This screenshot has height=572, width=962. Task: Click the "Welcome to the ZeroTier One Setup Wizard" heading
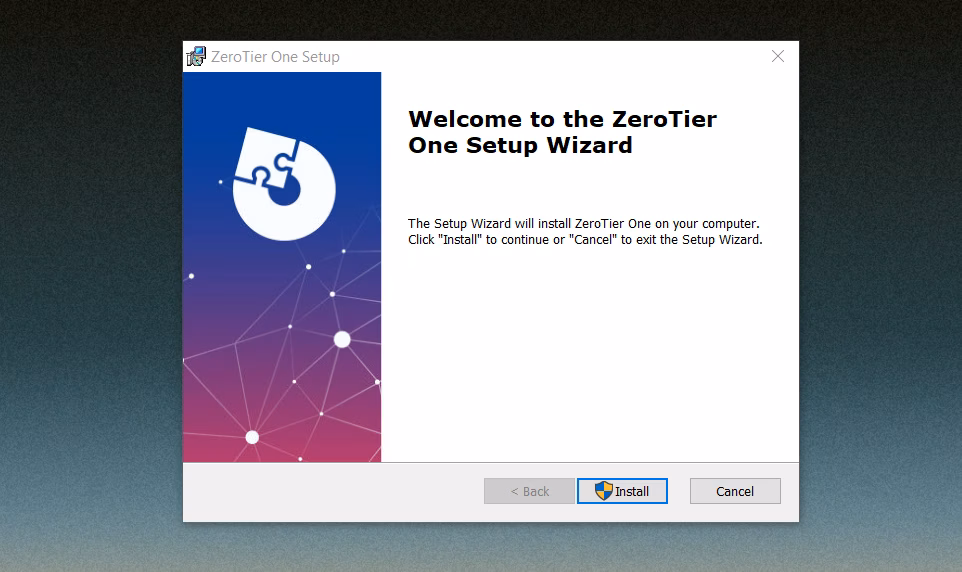[x=562, y=132]
